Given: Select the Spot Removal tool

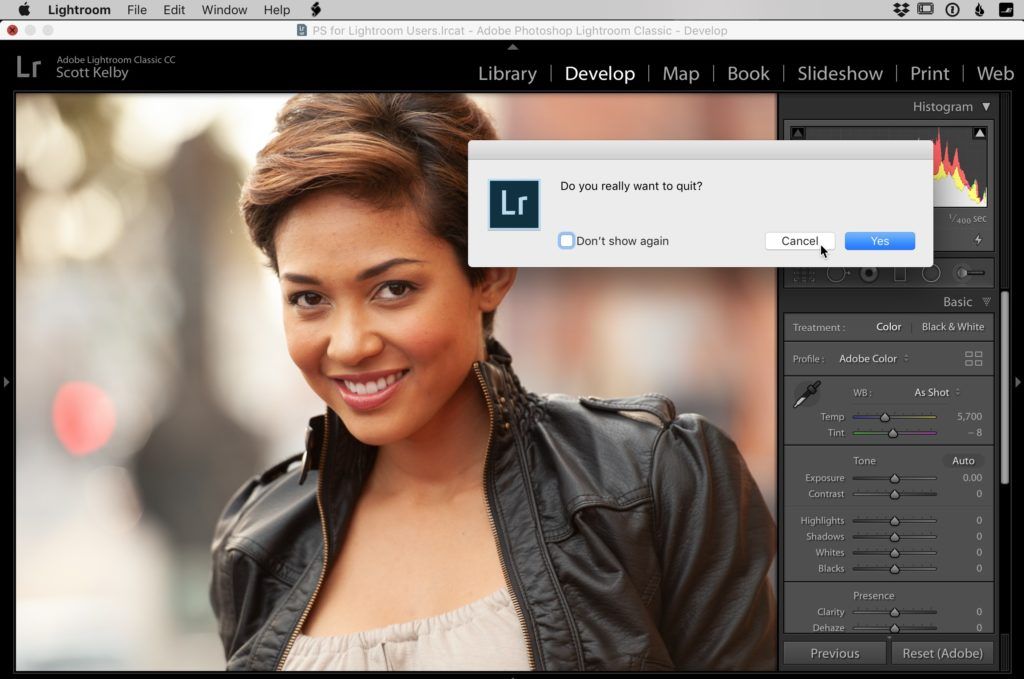Looking at the screenshot, I should click(x=836, y=273).
